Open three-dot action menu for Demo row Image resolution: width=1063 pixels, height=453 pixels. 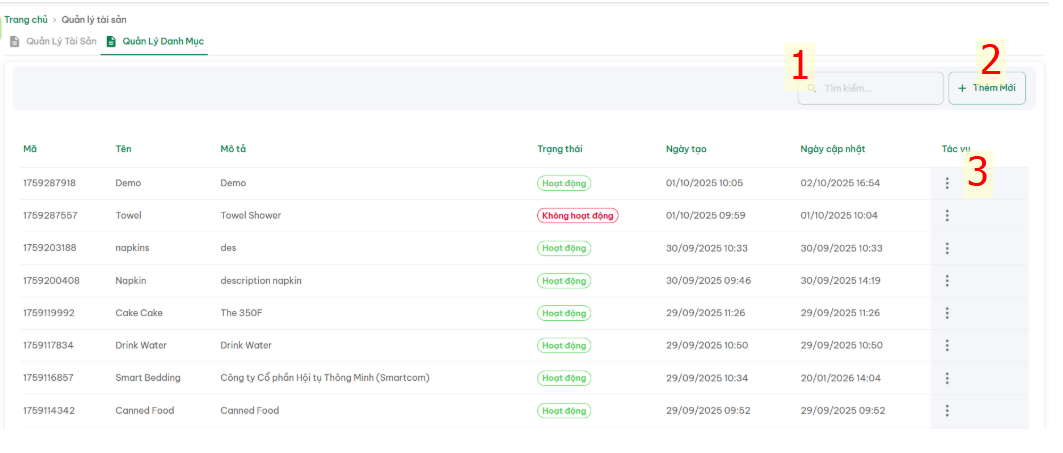tap(946, 183)
